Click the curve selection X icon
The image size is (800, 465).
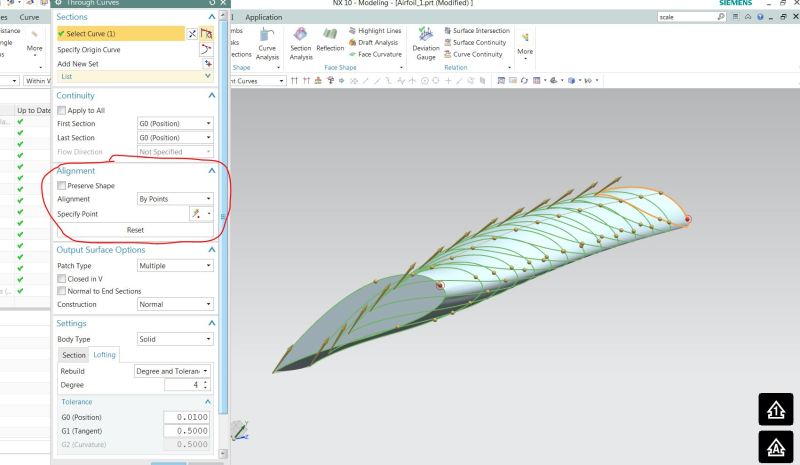tap(192, 34)
